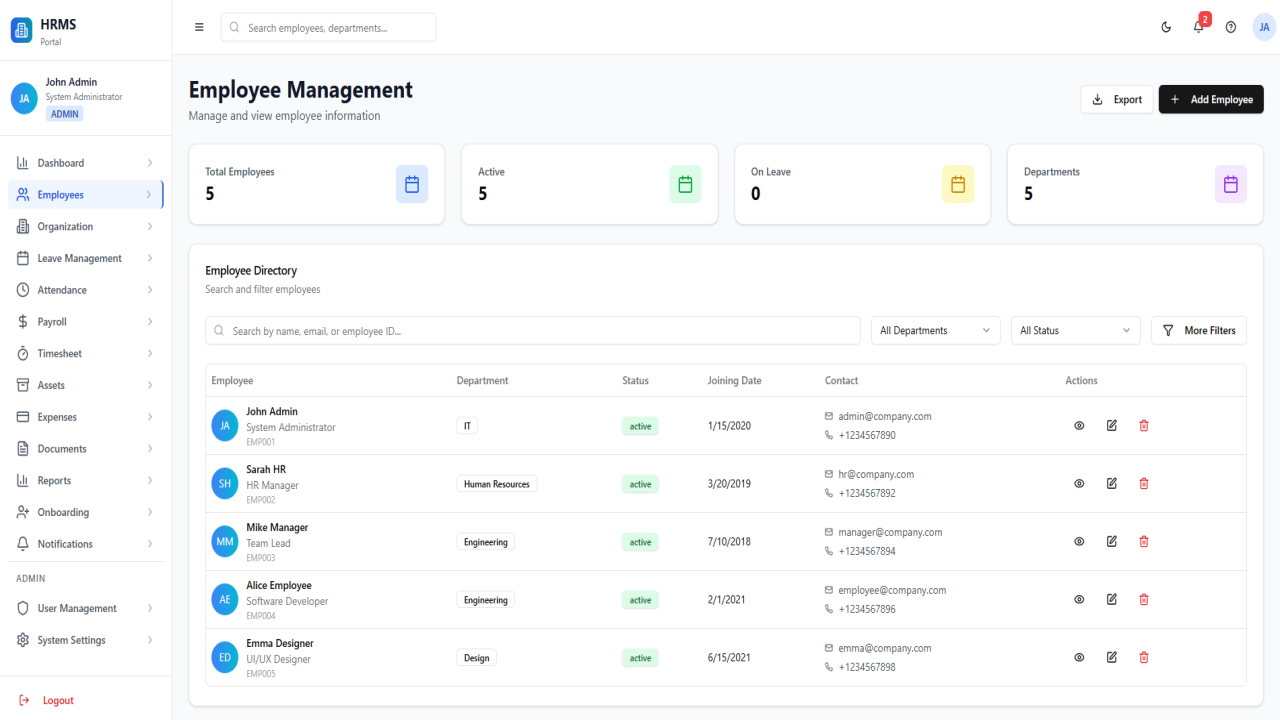View John Admin's details via the eye icon
Screen dimensions: 1280x720
[1079, 425]
